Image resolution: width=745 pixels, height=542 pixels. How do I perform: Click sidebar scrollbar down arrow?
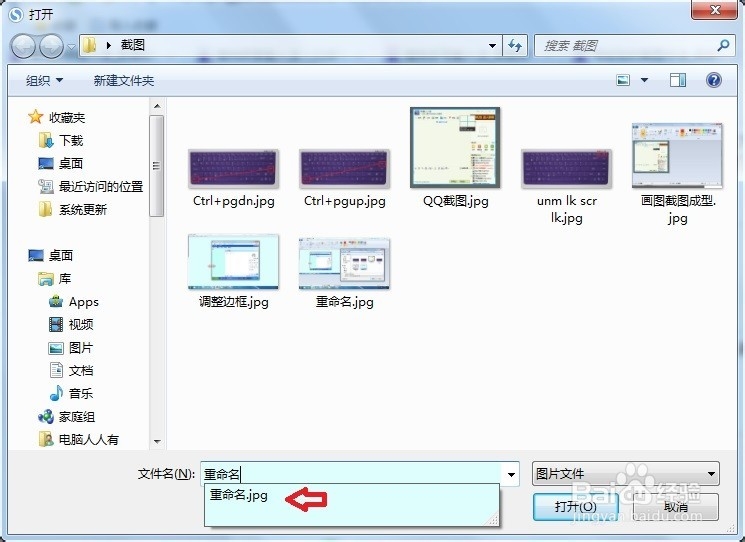point(157,441)
